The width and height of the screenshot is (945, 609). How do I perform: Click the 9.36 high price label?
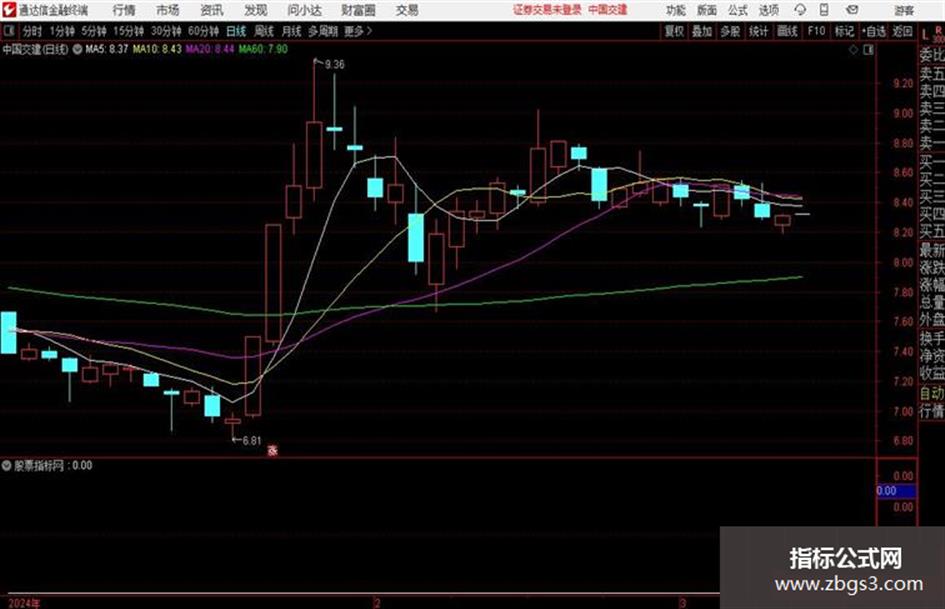334,65
